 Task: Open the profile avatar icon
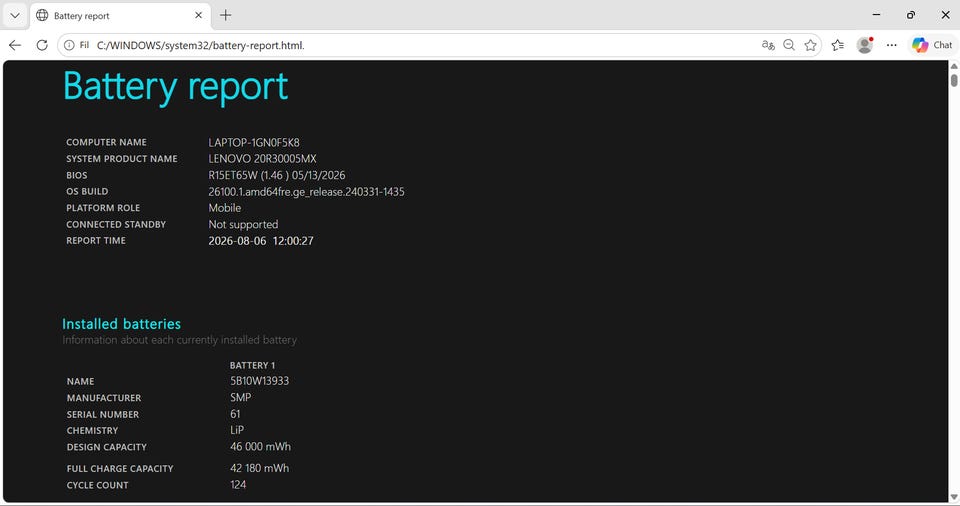864,45
